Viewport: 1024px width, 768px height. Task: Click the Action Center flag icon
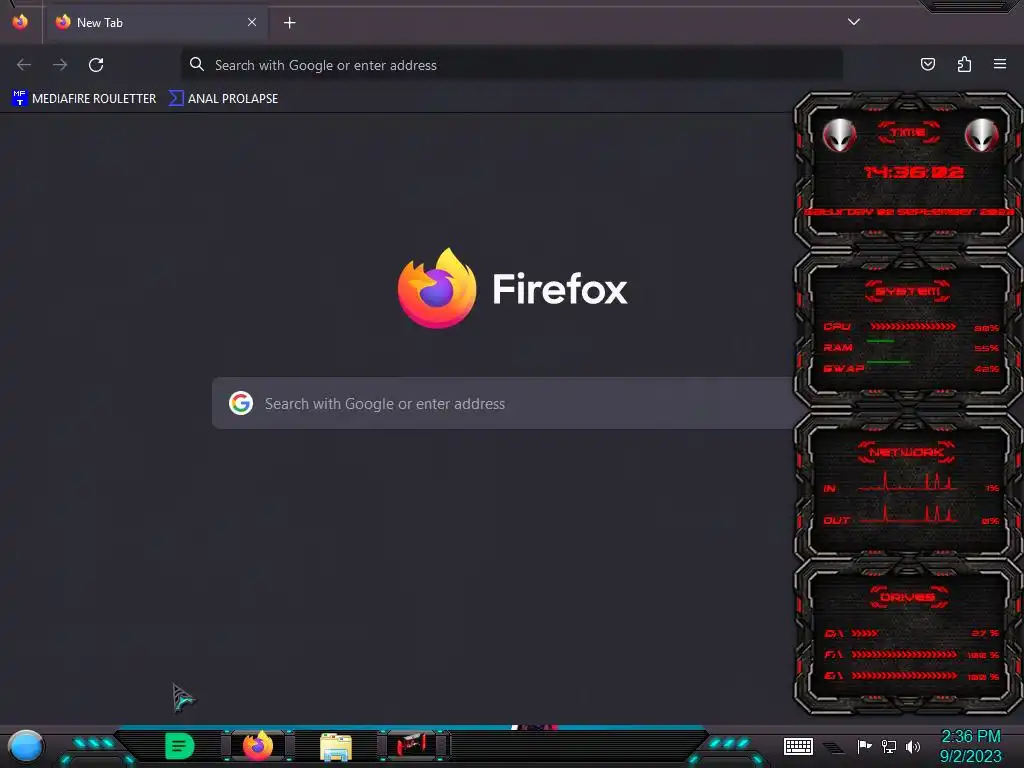coord(865,746)
